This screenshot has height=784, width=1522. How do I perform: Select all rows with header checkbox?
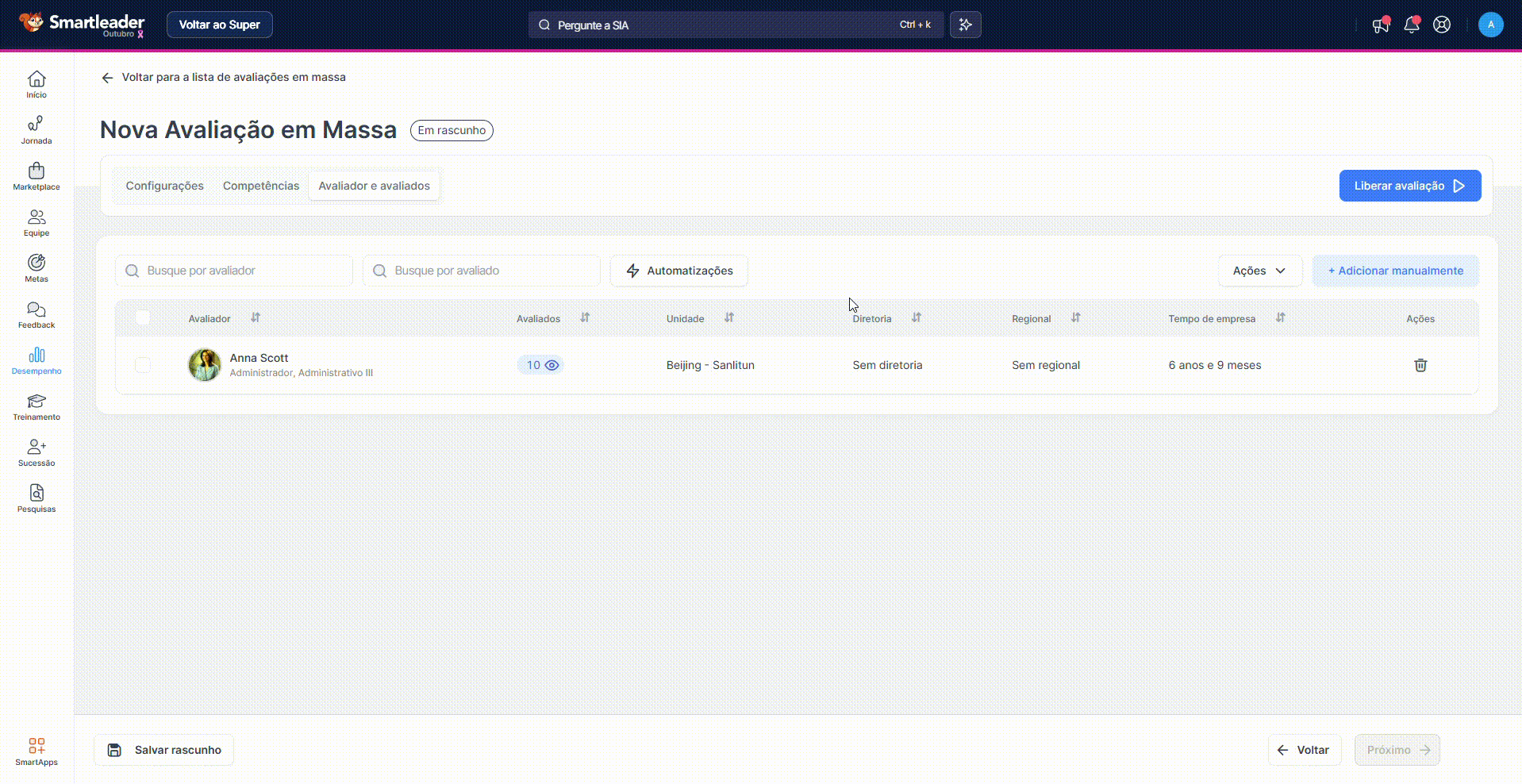[143, 318]
